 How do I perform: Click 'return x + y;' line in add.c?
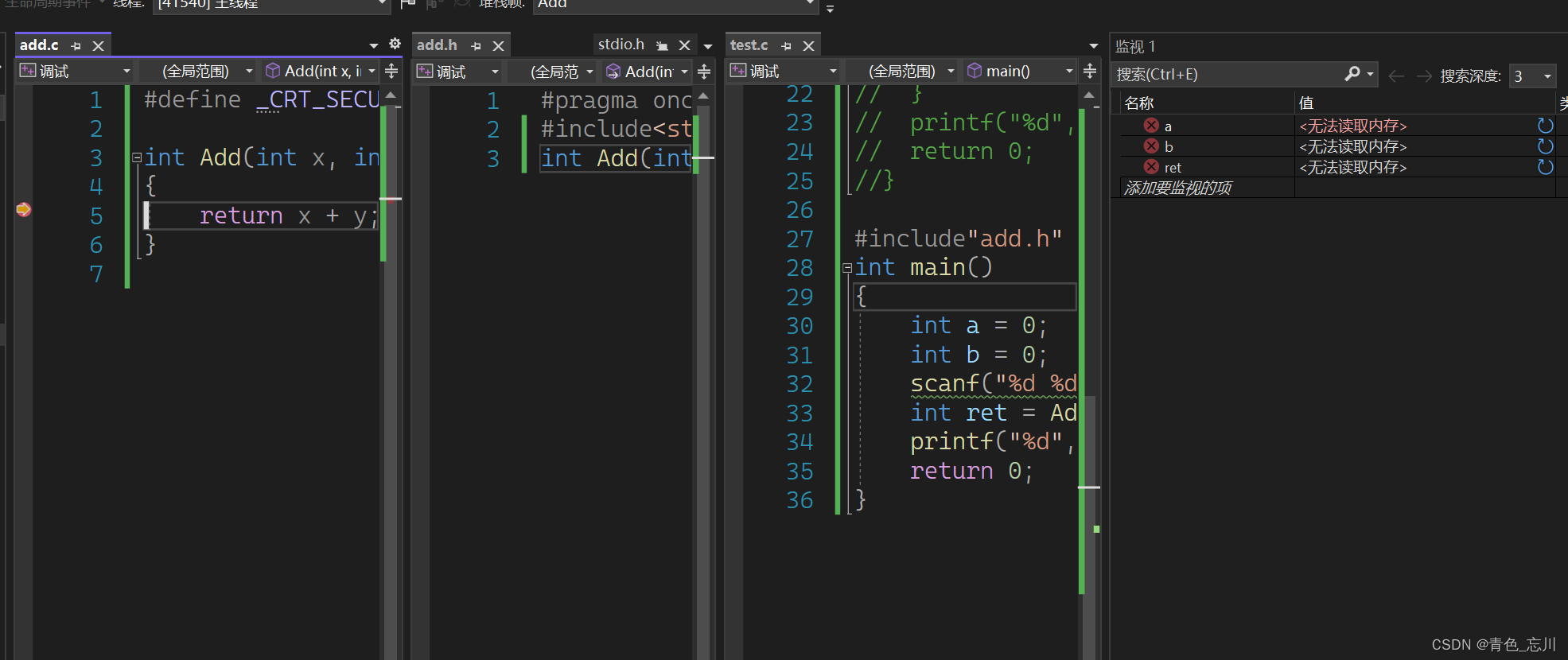tap(289, 216)
